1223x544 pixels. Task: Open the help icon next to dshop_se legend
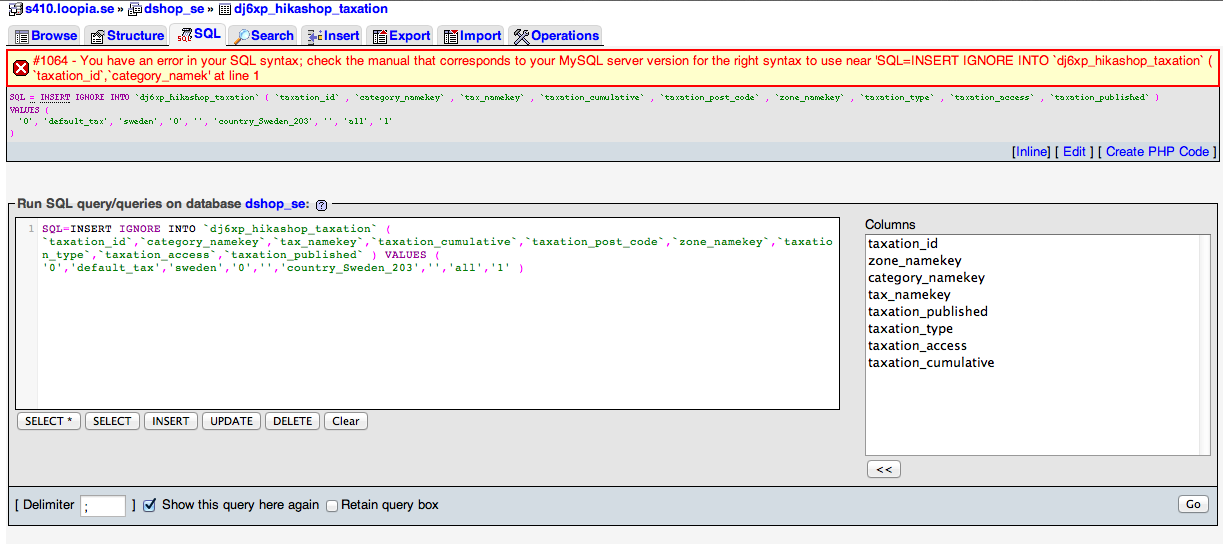click(321, 205)
